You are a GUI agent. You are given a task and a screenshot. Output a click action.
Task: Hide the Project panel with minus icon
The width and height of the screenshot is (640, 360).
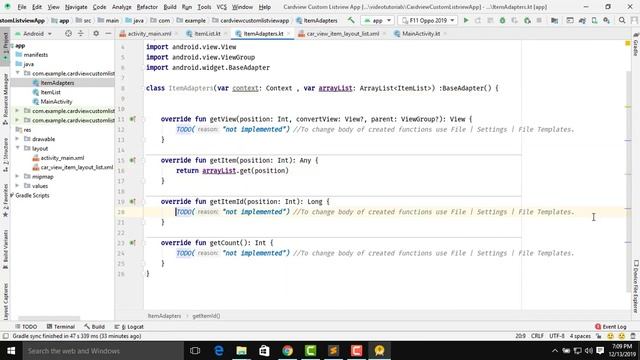tap(108, 33)
